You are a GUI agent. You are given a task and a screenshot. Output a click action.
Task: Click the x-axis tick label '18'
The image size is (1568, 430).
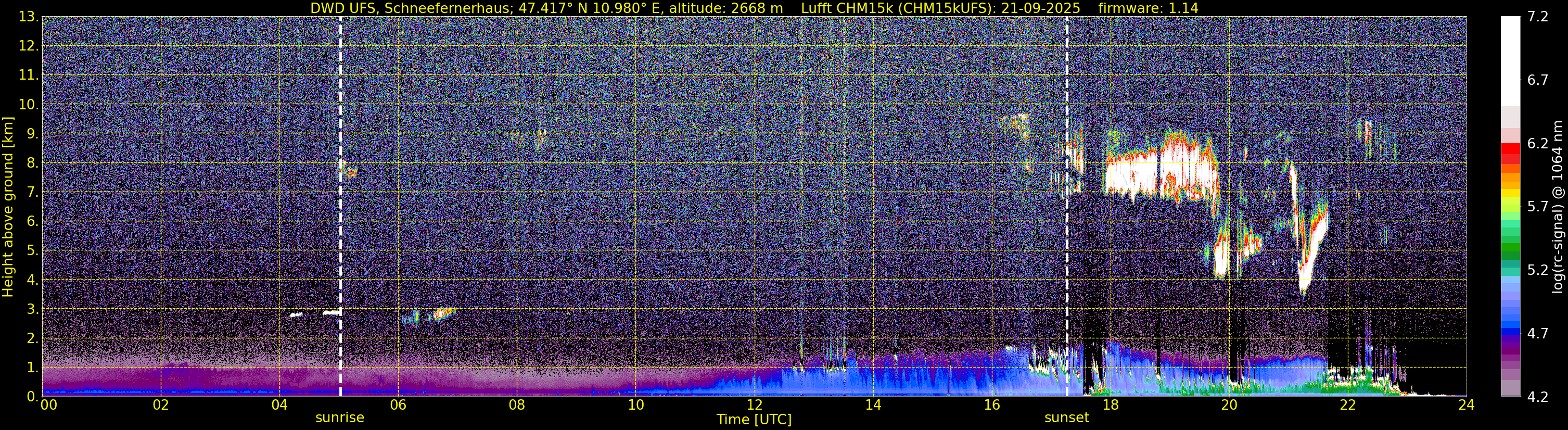[1110, 405]
